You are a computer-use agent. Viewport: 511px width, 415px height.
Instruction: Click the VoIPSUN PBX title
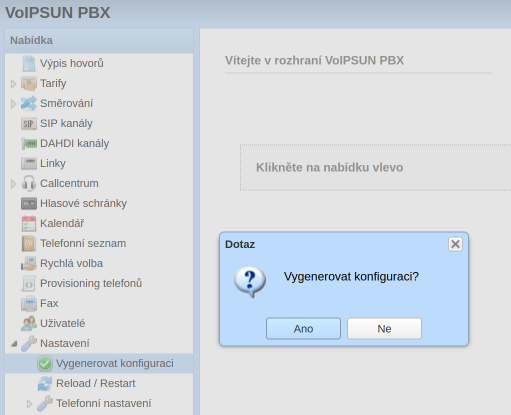pos(57,13)
